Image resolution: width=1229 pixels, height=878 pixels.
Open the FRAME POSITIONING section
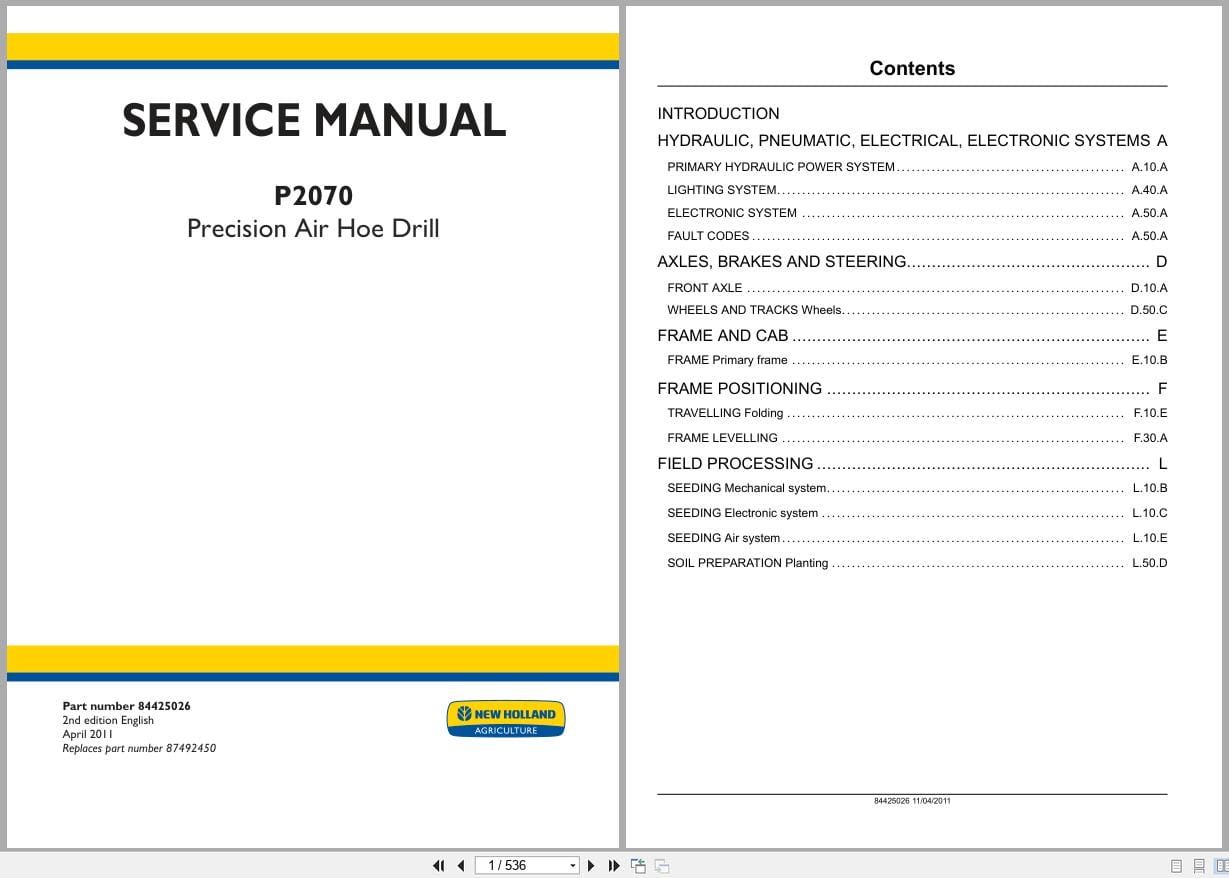pos(912,389)
